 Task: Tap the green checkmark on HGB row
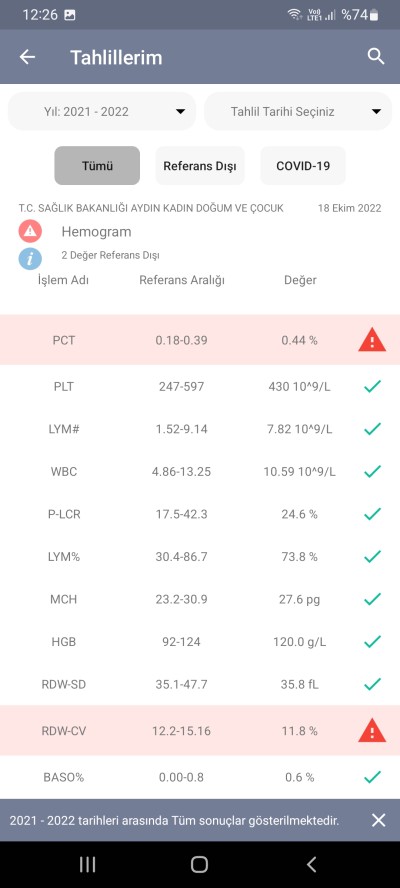point(372,642)
